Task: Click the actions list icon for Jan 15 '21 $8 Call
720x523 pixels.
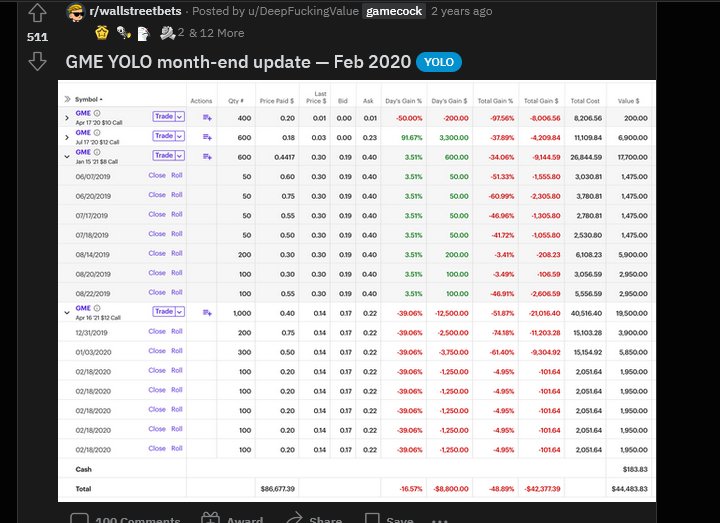Action: point(207,157)
